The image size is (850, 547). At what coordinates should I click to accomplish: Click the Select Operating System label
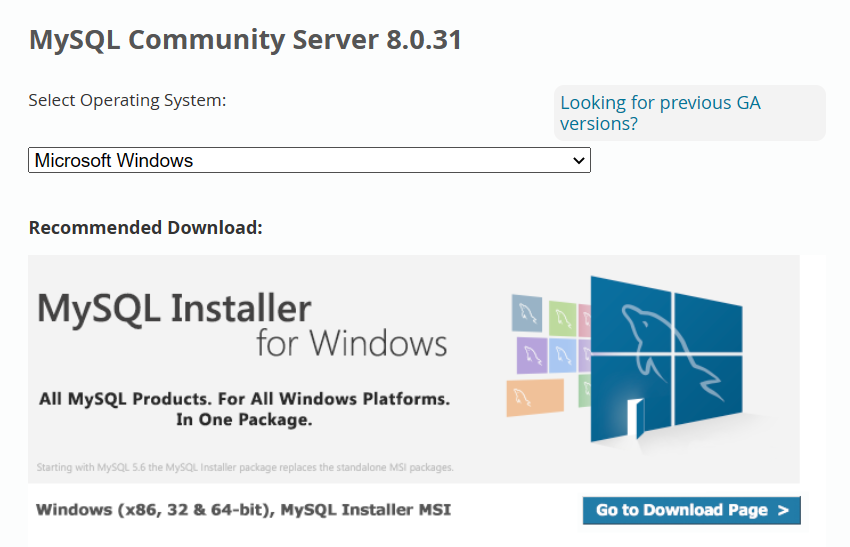point(127,100)
